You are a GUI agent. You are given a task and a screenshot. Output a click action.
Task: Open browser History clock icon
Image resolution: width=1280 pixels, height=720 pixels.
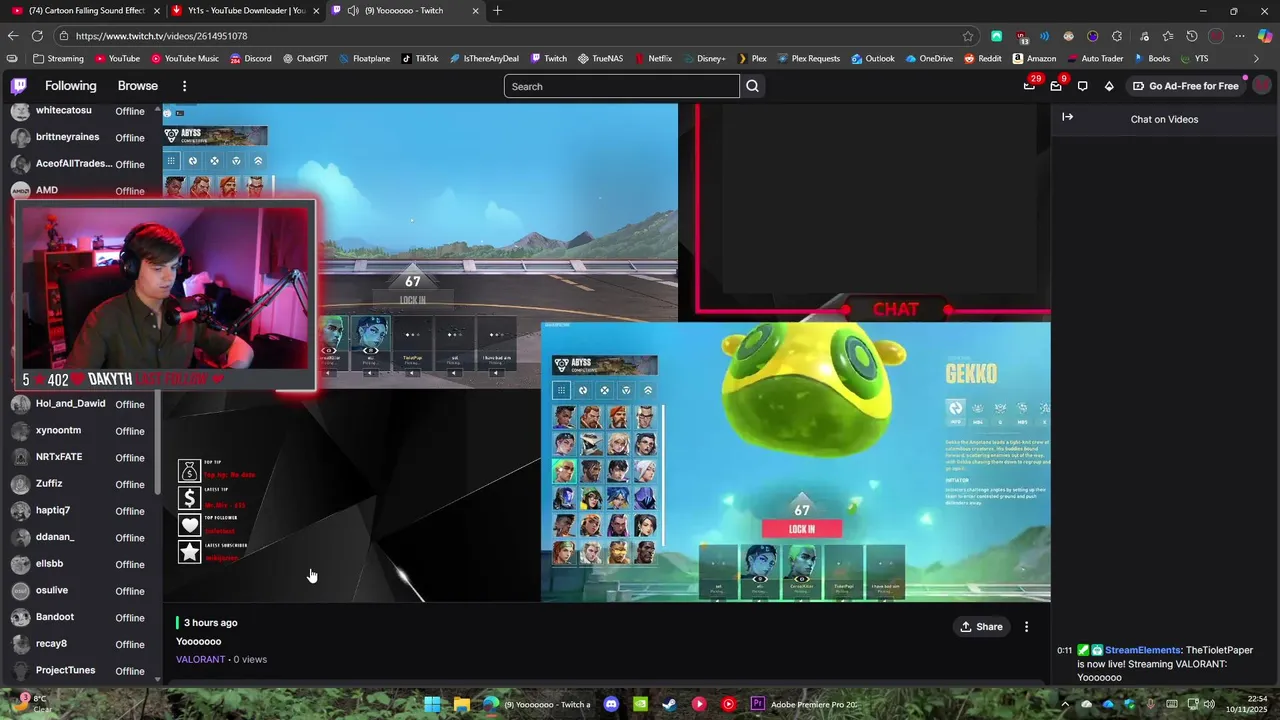1191,36
